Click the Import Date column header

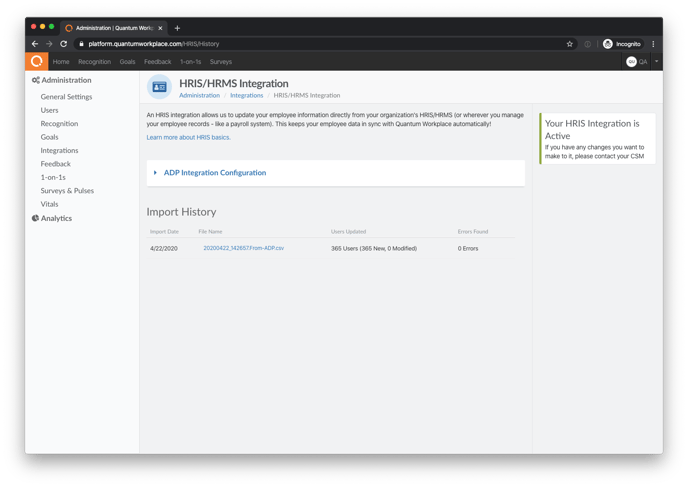pyautogui.click(x=164, y=232)
